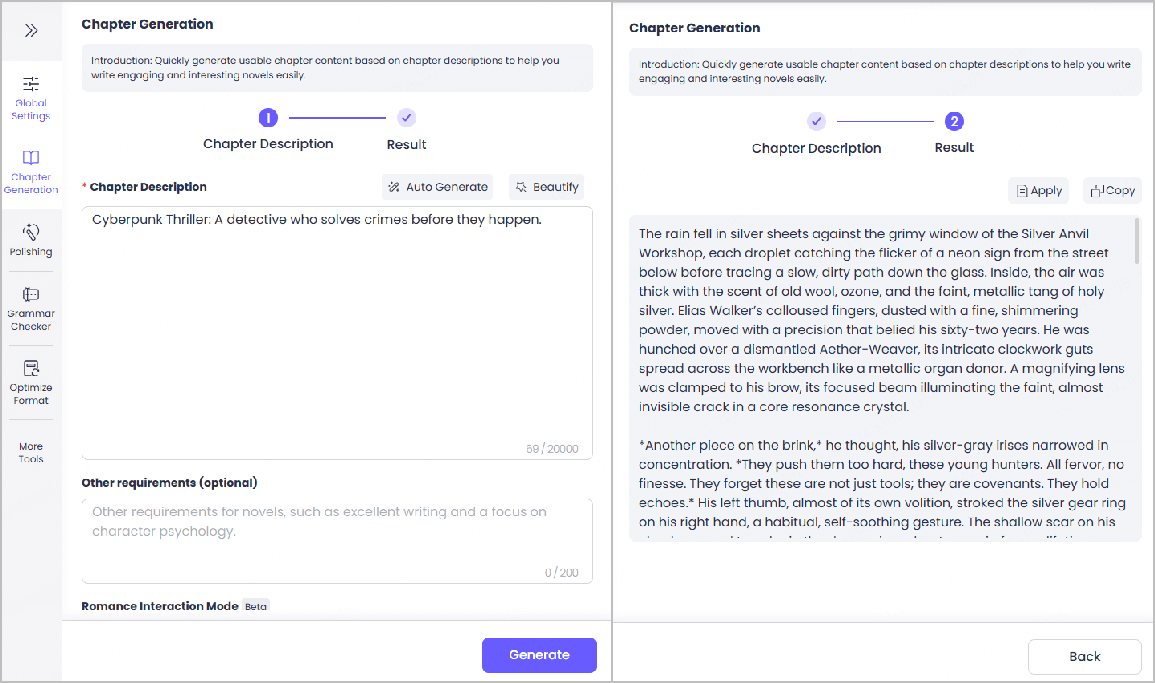Image resolution: width=1155 pixels, height=683 pixels.
Task: Expand the sidebar with double-chevron icon
Action: coord(31,30)
